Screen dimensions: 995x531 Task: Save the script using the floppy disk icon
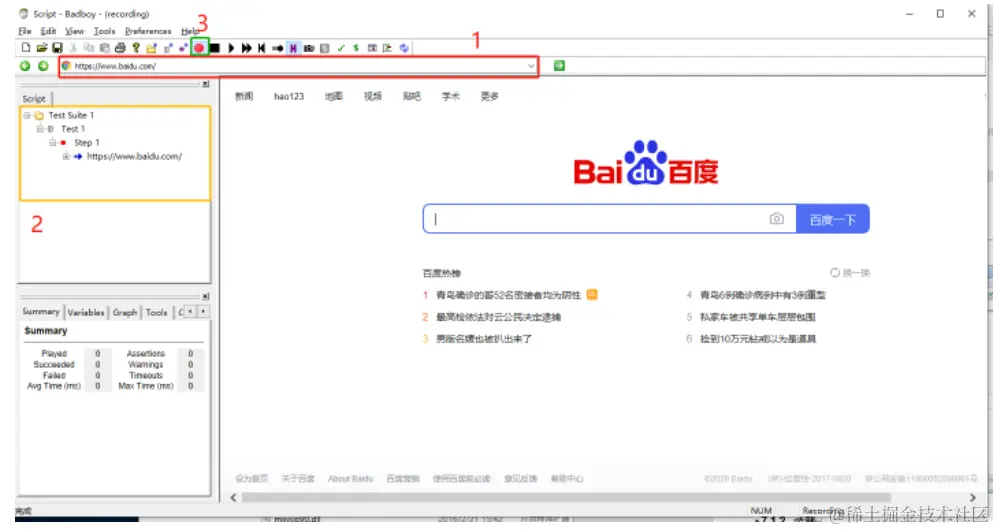(x=57, y=48)
